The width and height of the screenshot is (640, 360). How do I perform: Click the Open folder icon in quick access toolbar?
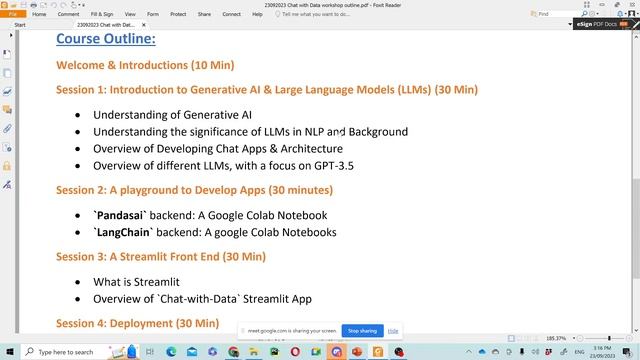[13, 5]
